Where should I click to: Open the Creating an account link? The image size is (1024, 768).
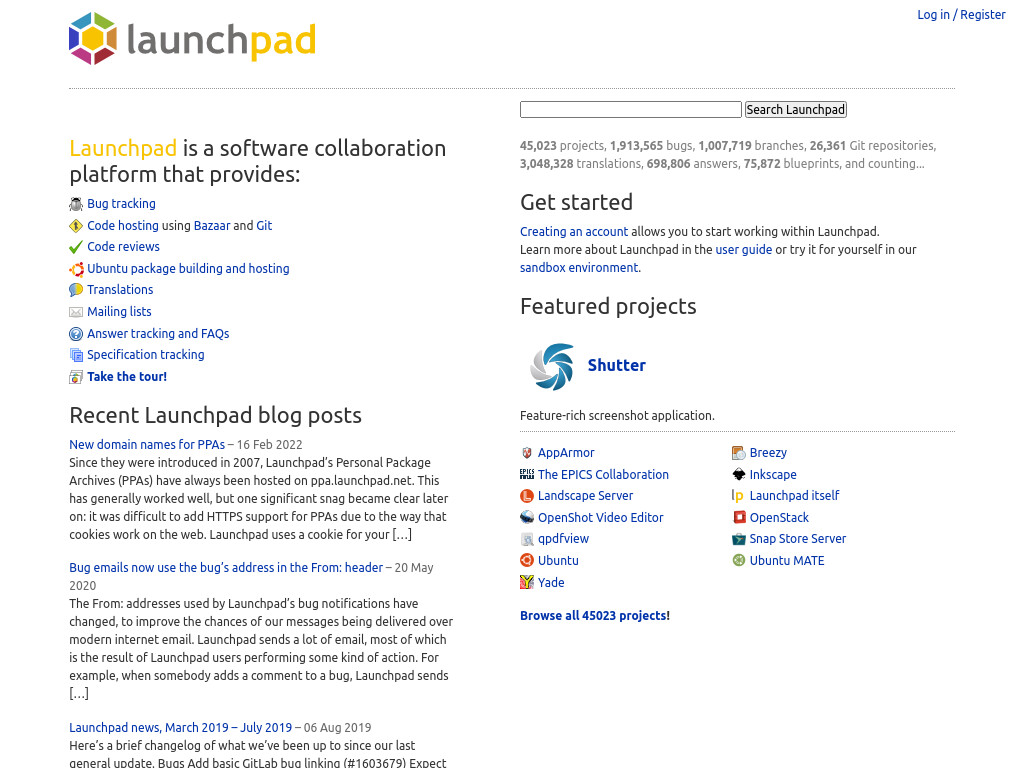[573, 232]
